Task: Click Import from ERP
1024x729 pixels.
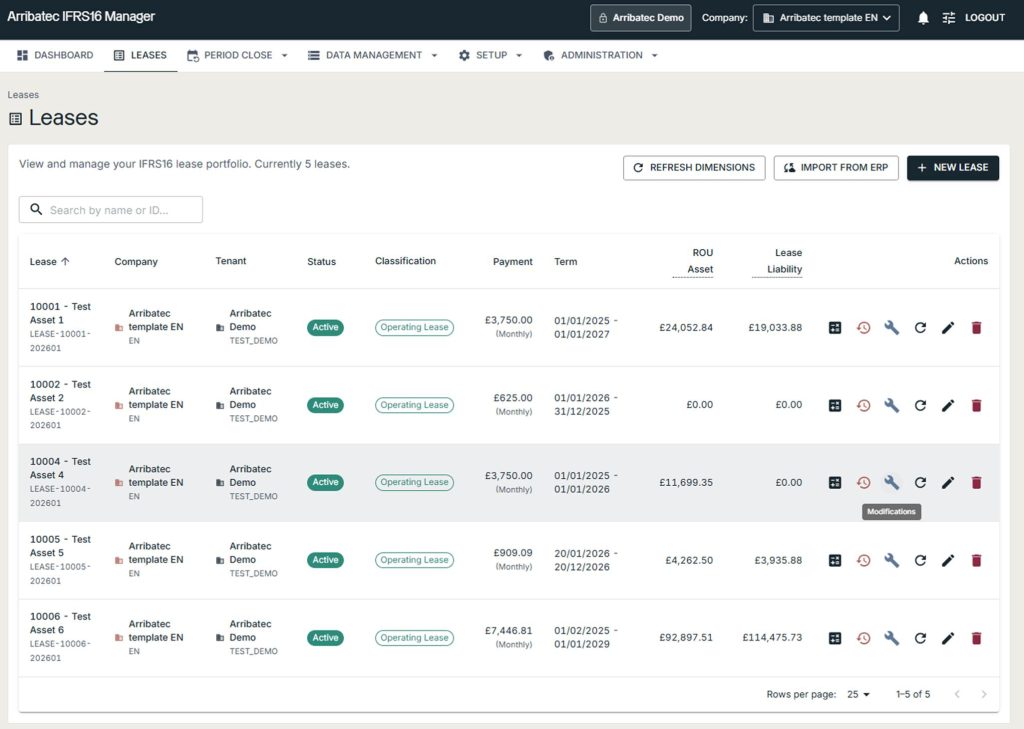Action: pos(836,168)
